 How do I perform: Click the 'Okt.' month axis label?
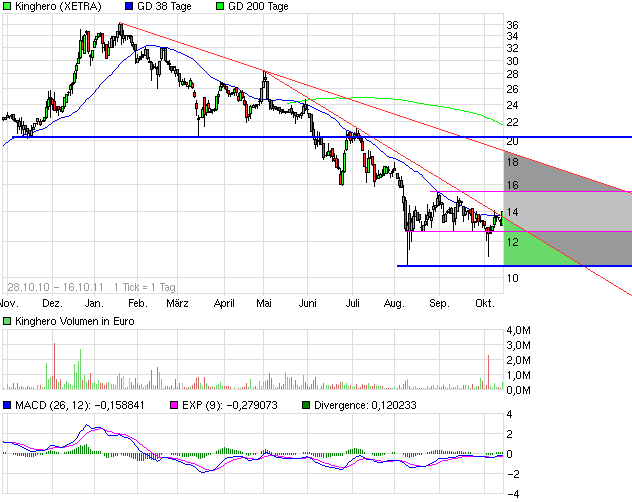pyautogui.click(x=485, y=303)
